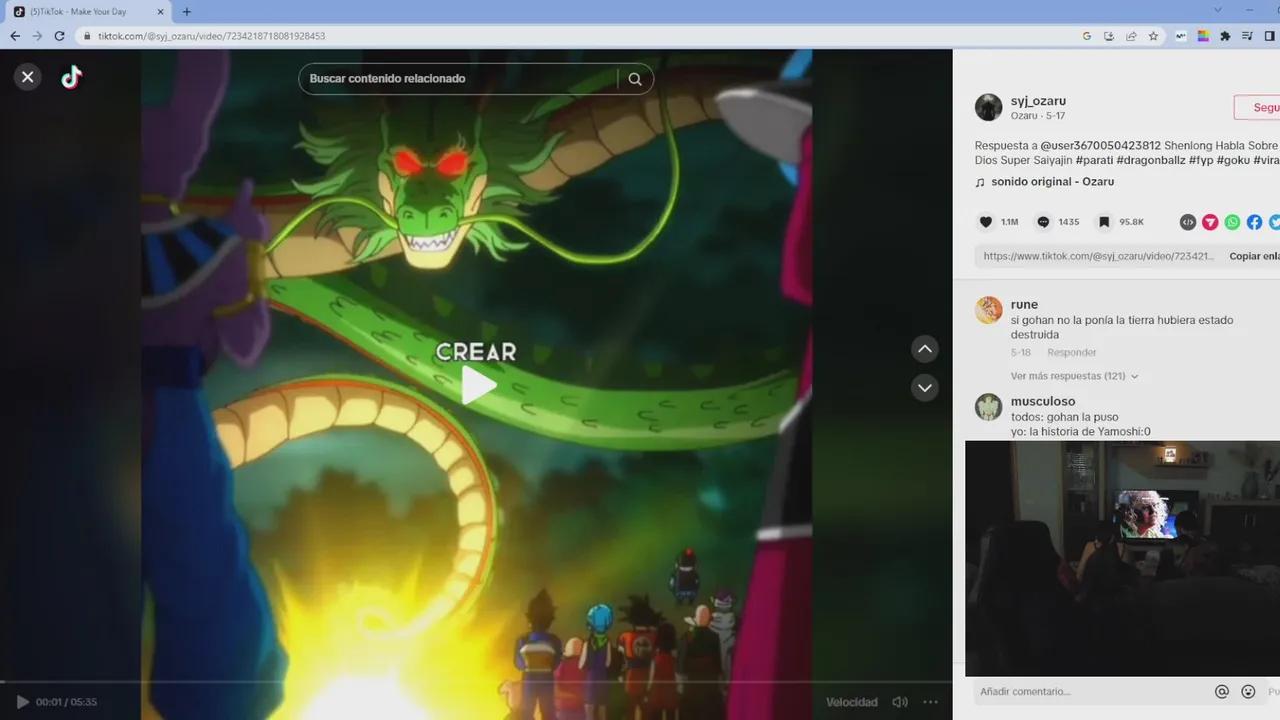Click the install app icon in address bar

[1109, 36]
